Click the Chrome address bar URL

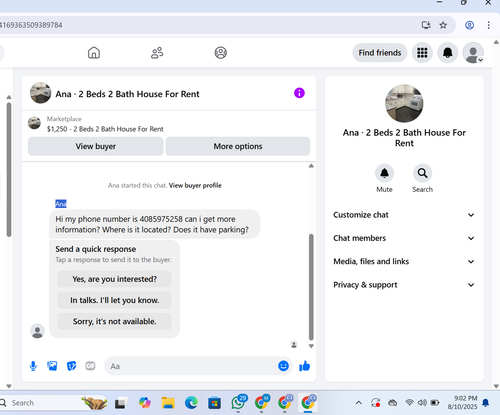tap(31, 25)
